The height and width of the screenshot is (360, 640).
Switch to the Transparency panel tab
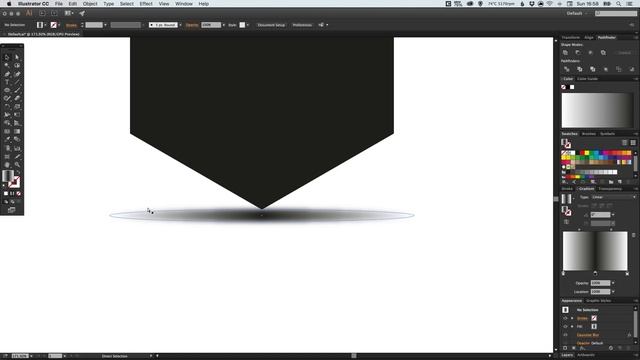click(610, 189)
